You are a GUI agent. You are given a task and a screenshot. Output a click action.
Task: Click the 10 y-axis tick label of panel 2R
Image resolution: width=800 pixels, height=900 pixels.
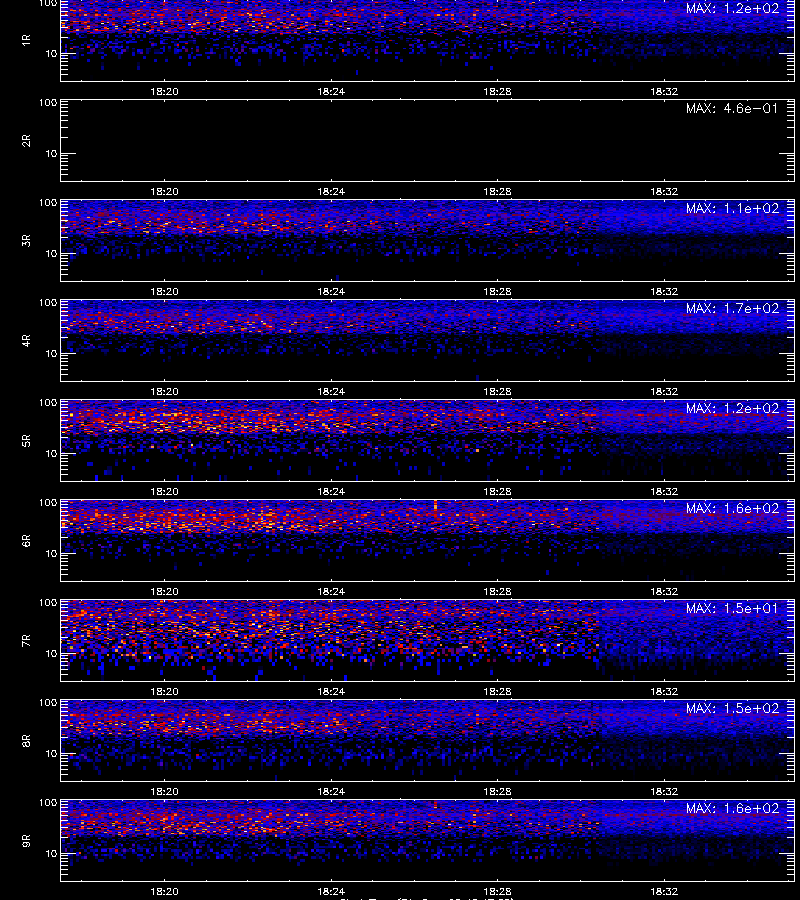[x=51, y=153]
